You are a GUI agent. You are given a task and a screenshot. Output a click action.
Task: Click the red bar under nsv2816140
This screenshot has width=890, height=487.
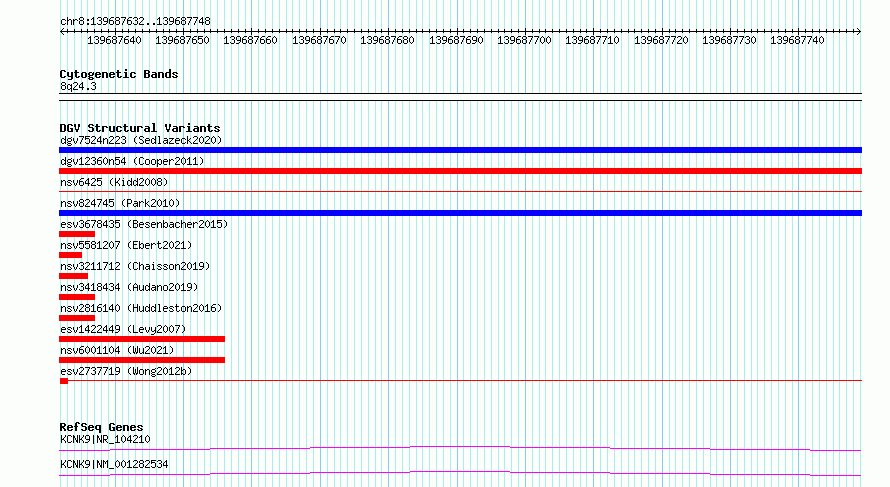pos(77,318)
